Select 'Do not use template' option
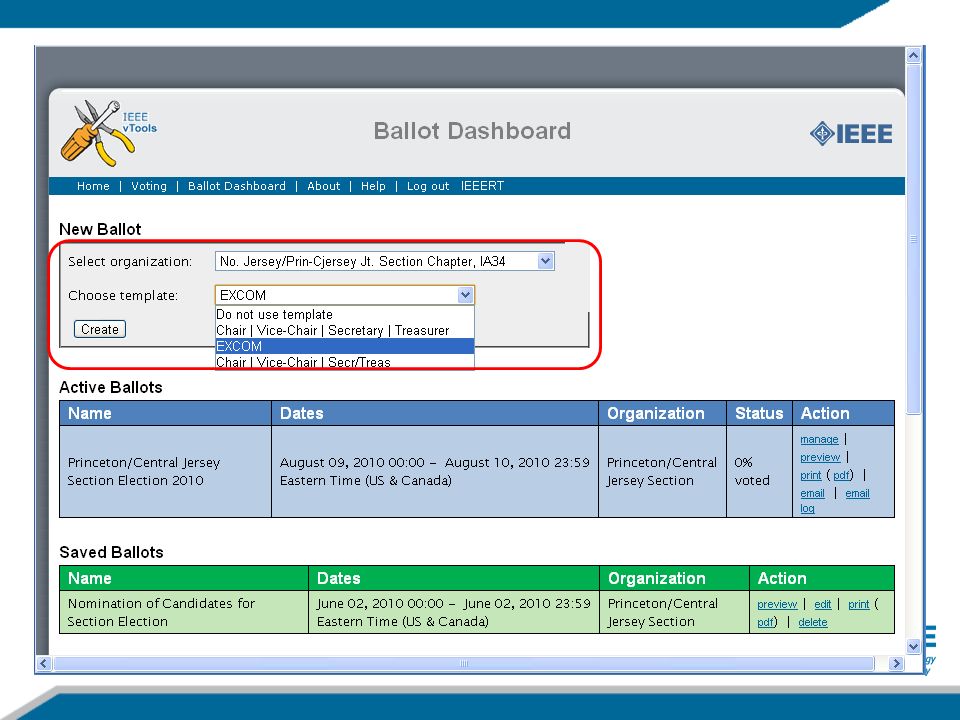This screenshot has width=960, height=720. [345, 315]
